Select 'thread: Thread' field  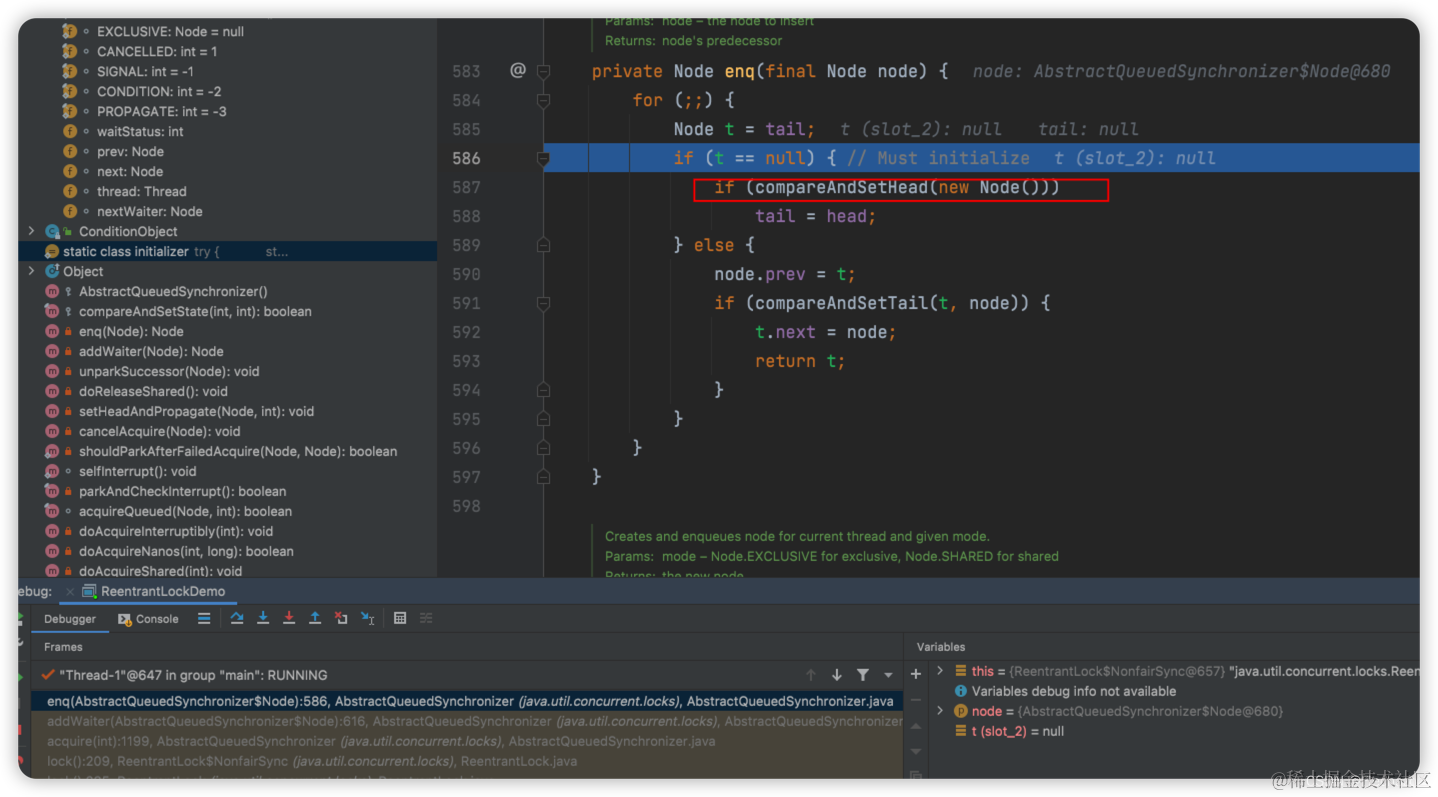click(x=141, y=191)
